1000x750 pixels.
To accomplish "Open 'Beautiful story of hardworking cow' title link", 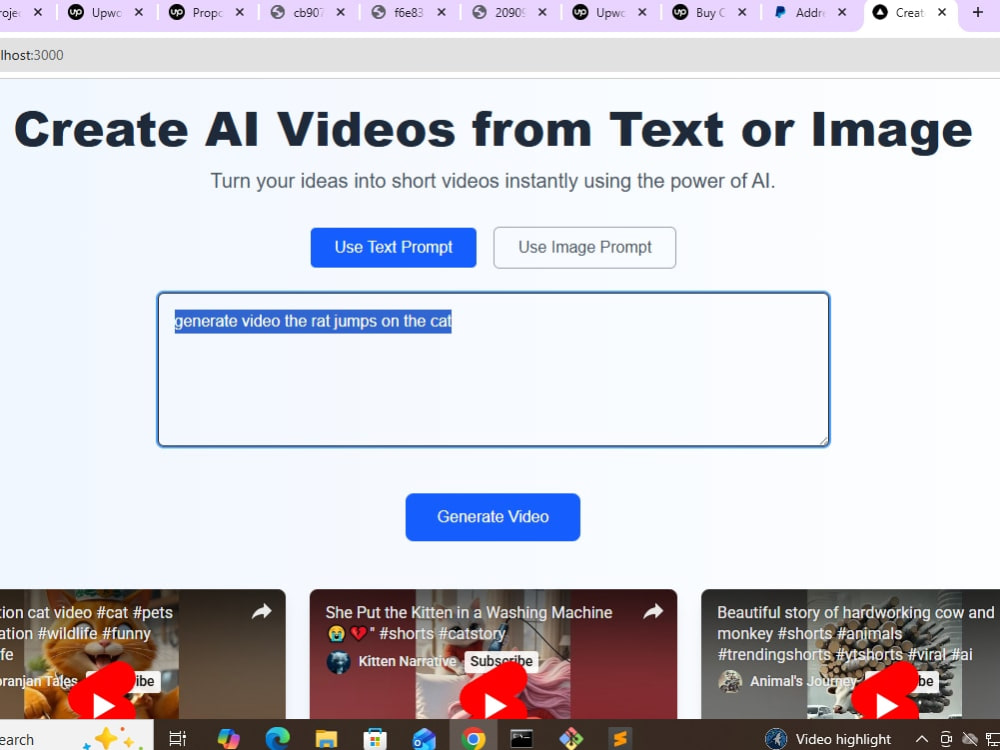I will pyautogui.click(x=855, y=633).
